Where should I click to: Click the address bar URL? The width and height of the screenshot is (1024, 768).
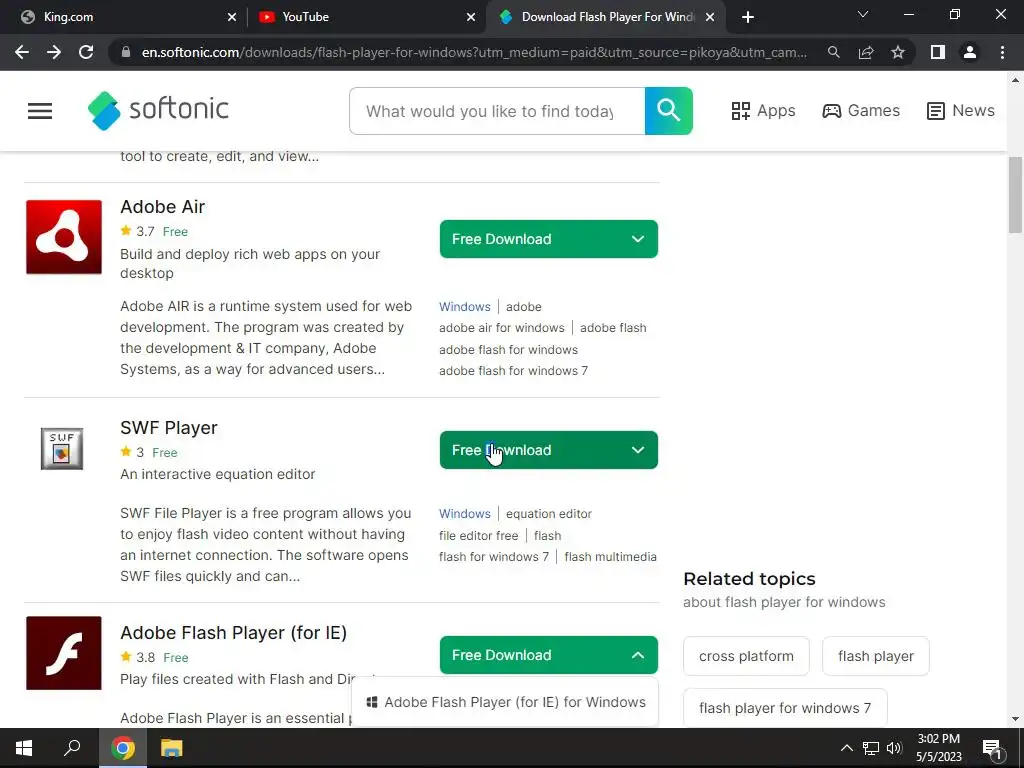[473, 52]
